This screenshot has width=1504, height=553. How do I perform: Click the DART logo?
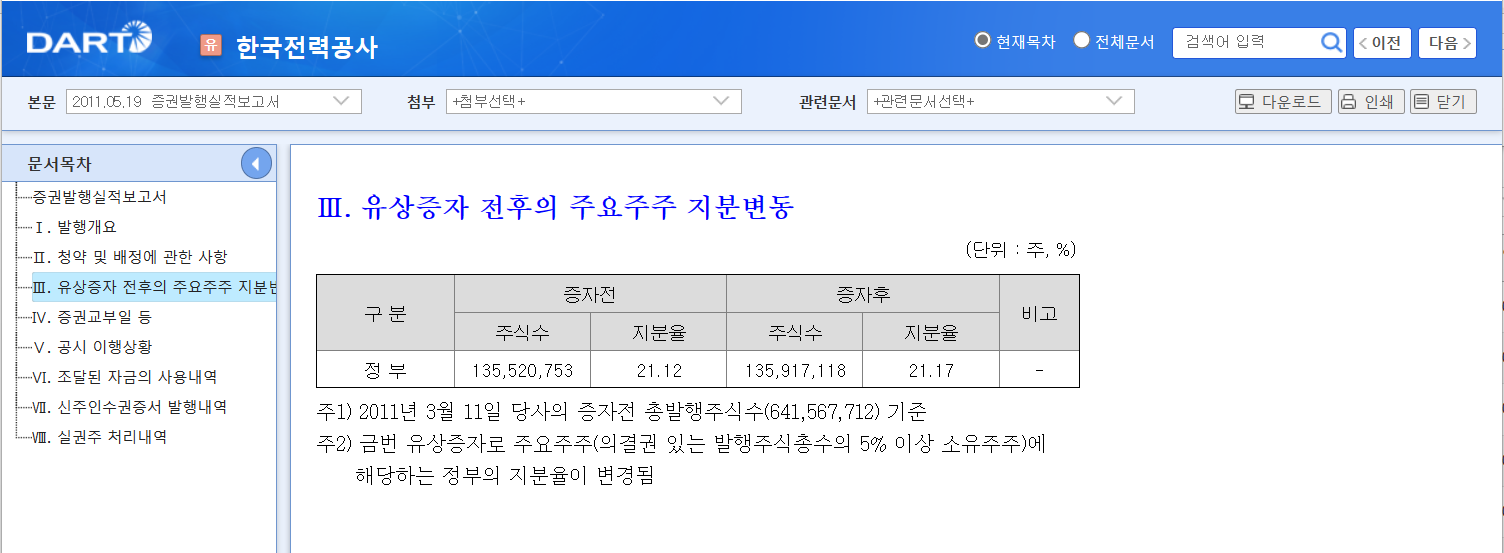click(x=89, y=43)
